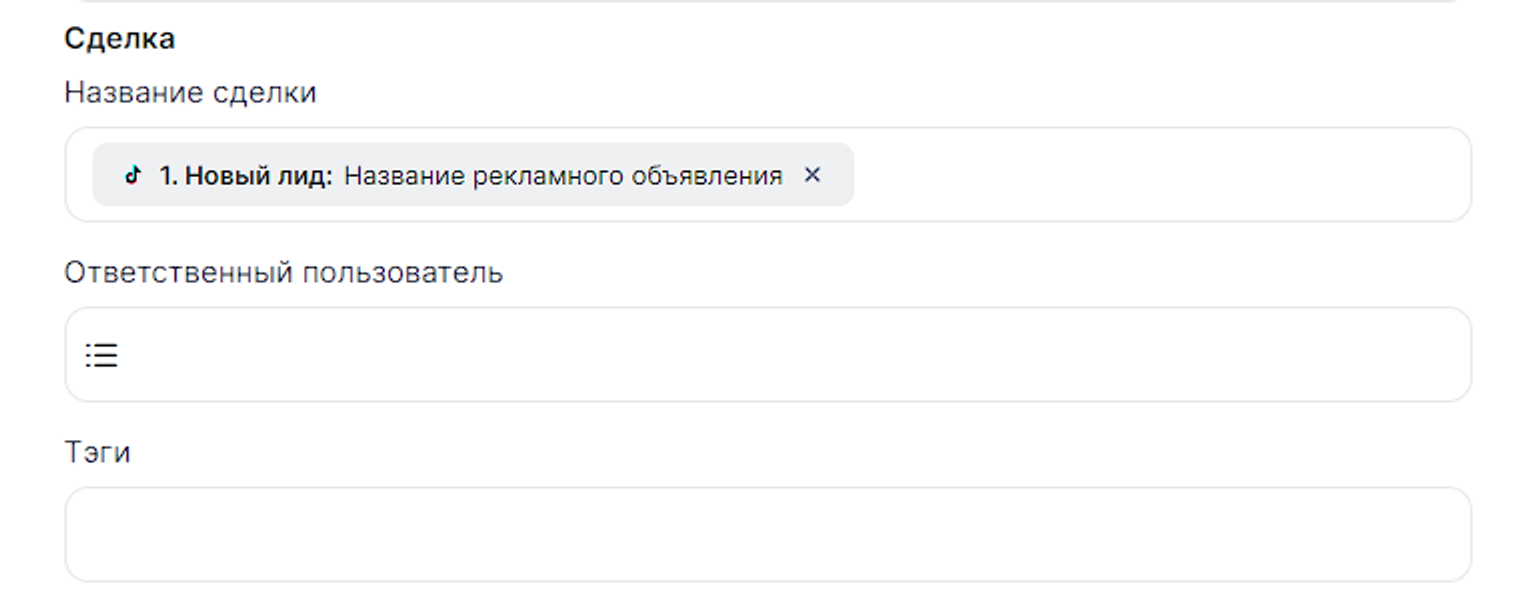Click the TikTok icon in the deal name chip
Image resolution: width=1530 pixels, height=616 pixels.
[131, 176]
